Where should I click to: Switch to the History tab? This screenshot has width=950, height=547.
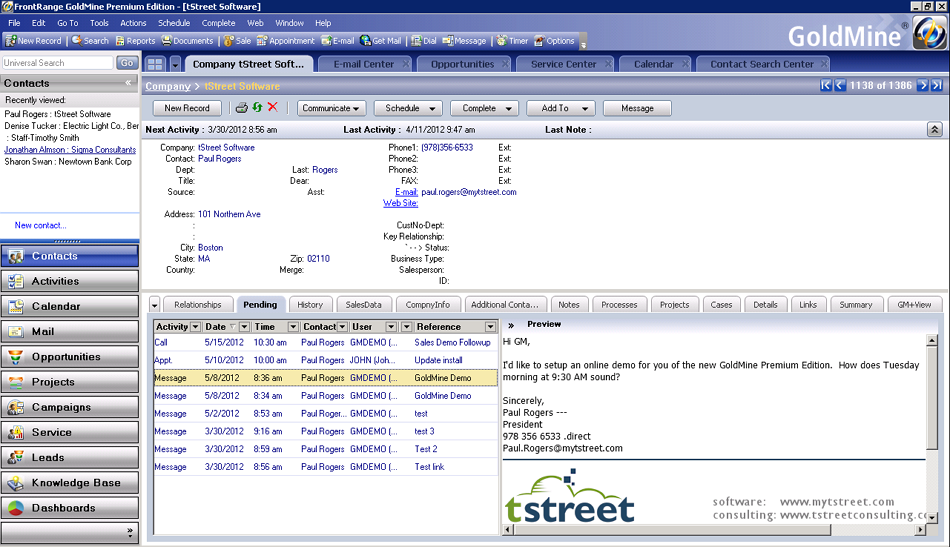[310, 305]
